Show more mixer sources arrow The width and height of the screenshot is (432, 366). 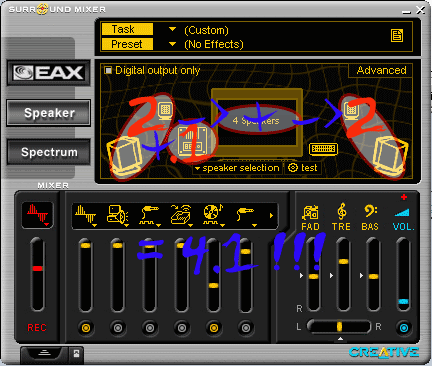point(271,216)
